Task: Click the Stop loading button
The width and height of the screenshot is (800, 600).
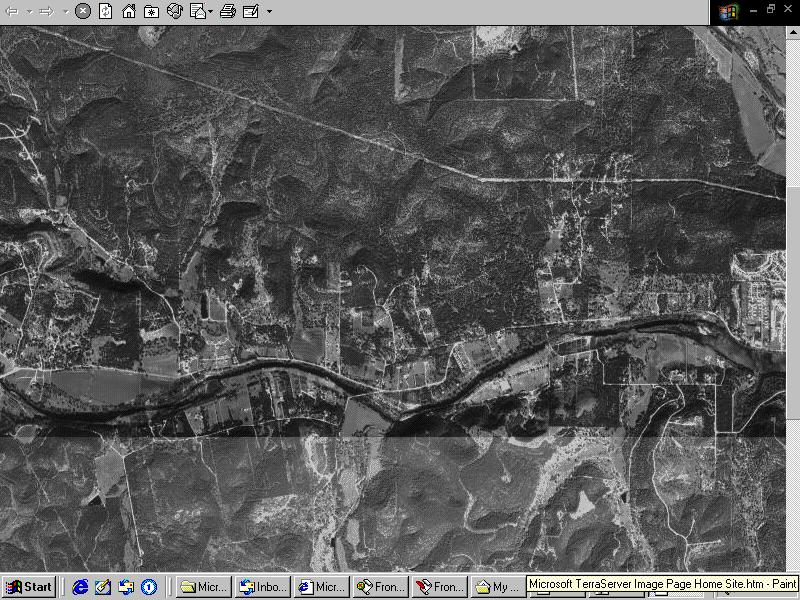Action: (x=83, y=12)
